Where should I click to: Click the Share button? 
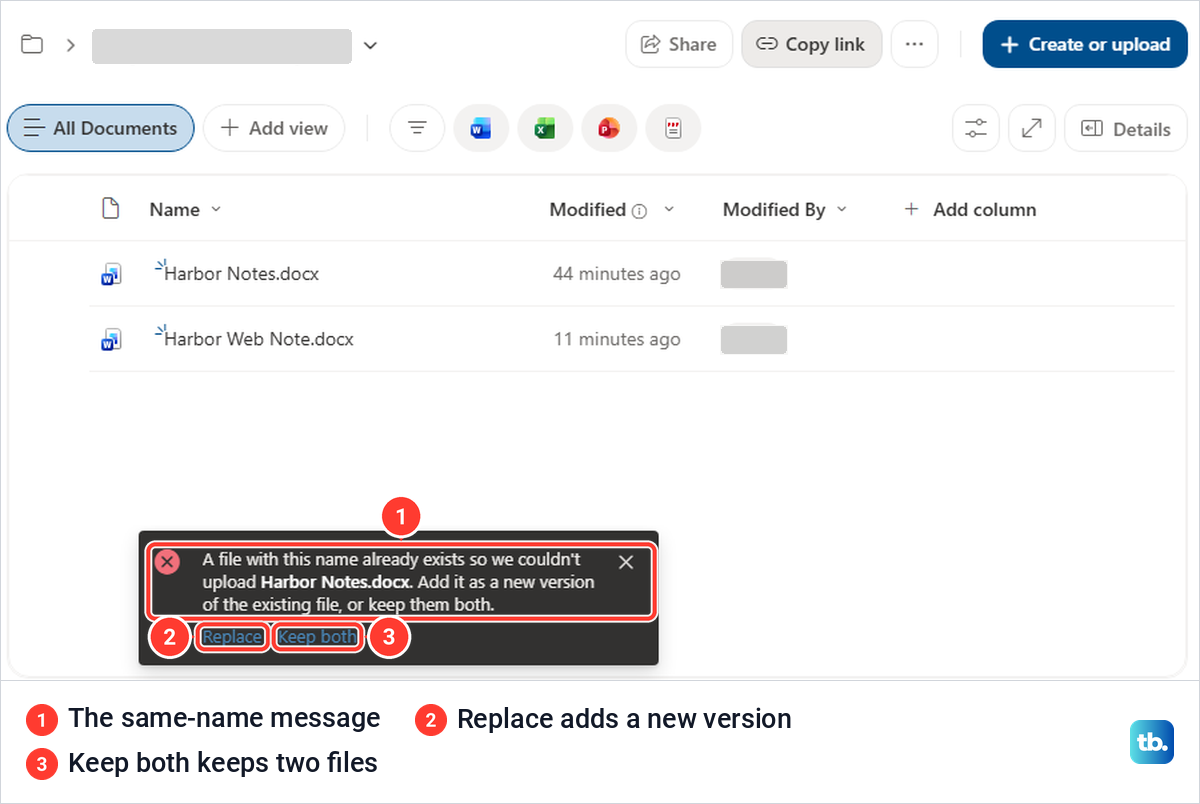(x=679, y=44)
